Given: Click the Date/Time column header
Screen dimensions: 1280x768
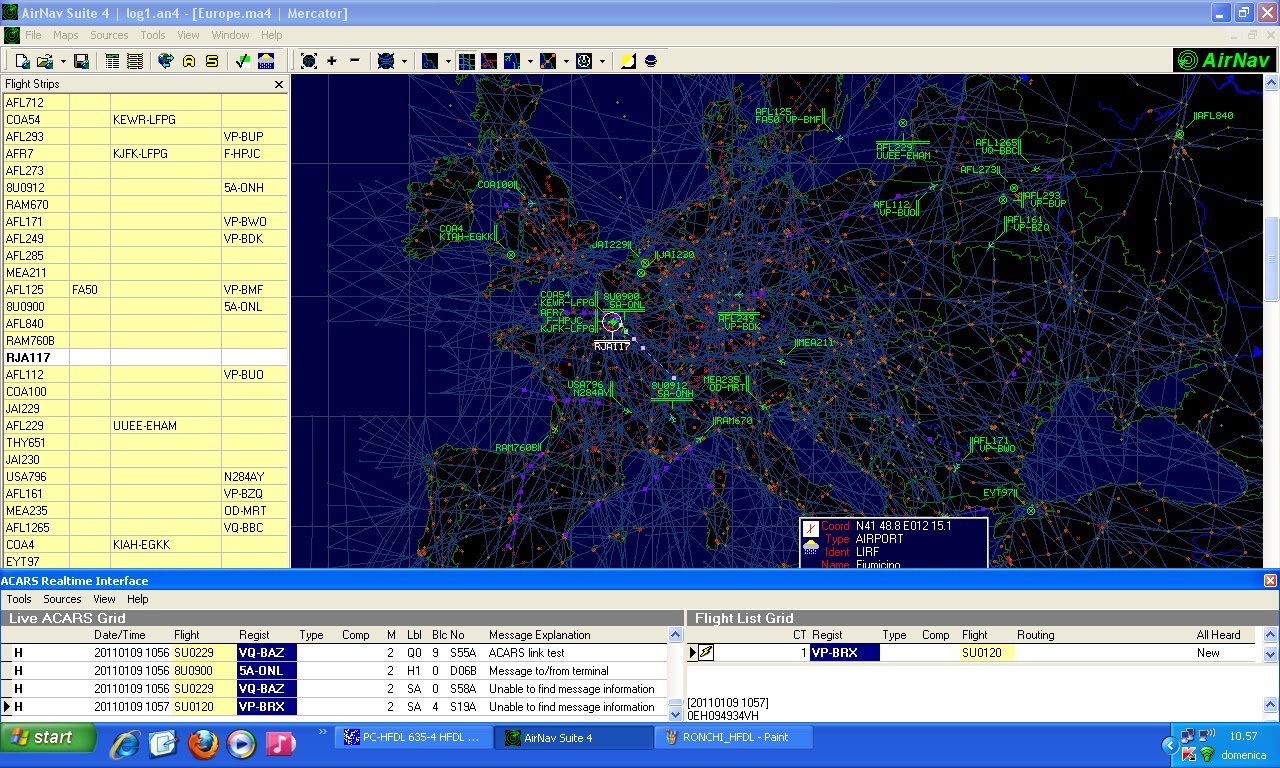Looking at the screenshot, I should pos(119,635).
